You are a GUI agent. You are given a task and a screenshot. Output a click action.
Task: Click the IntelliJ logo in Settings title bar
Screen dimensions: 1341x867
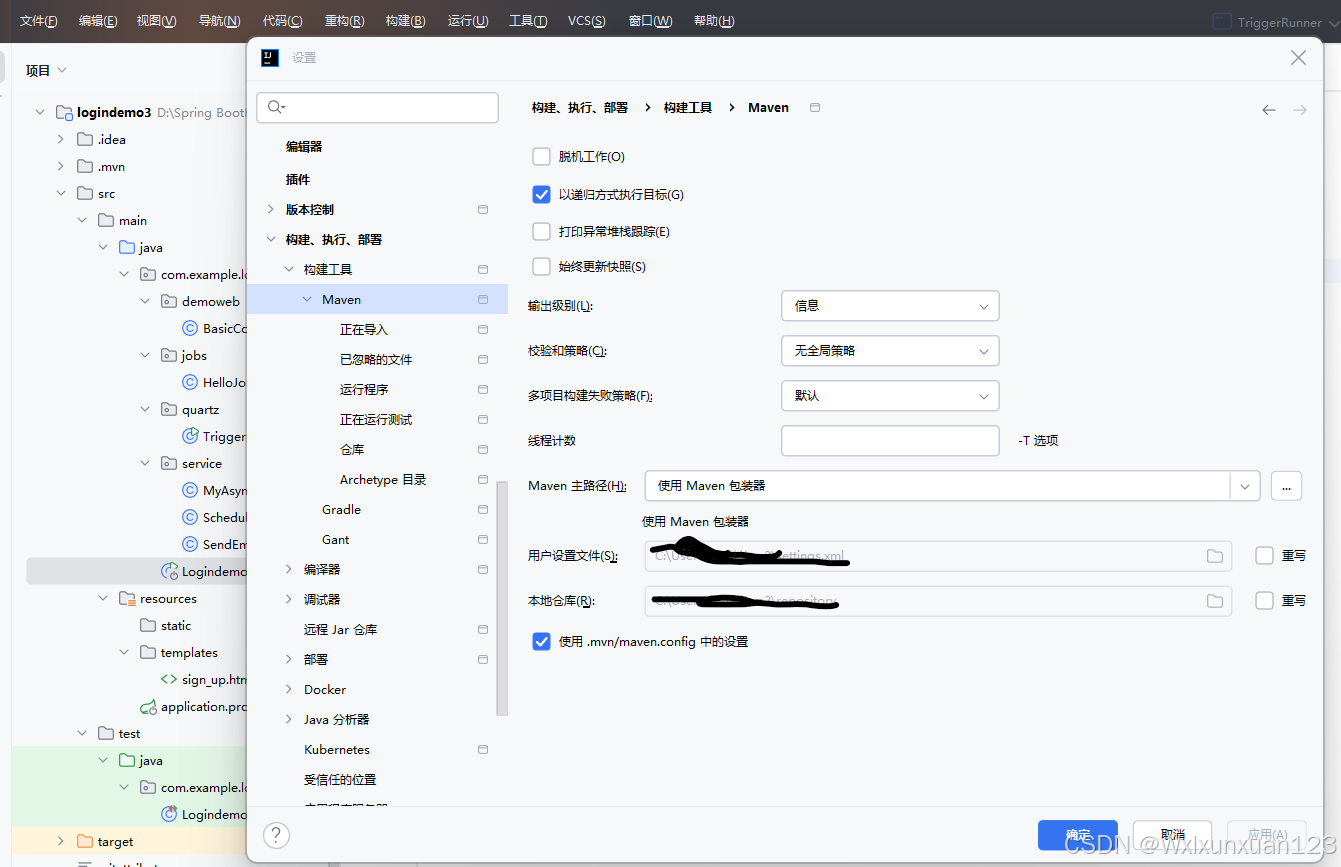(x=270, y=58)
